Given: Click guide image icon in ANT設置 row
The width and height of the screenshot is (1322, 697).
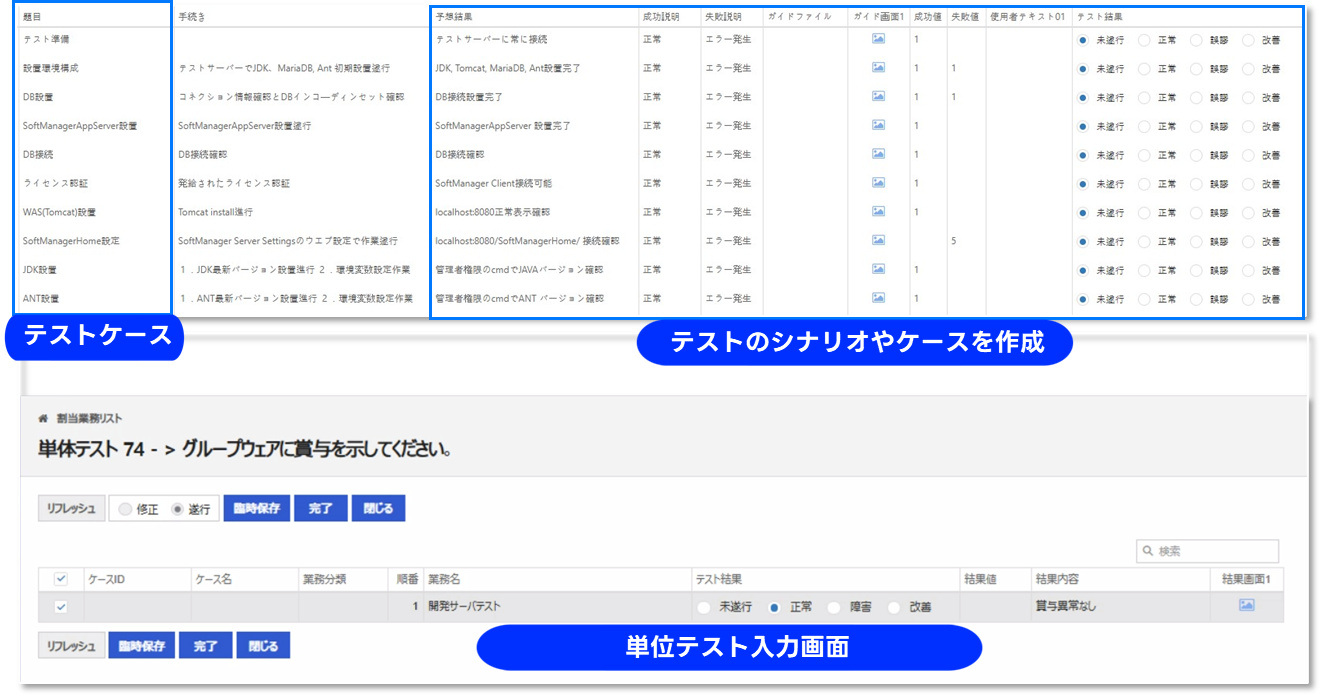Looking at the screenshot, I should 878,298.
